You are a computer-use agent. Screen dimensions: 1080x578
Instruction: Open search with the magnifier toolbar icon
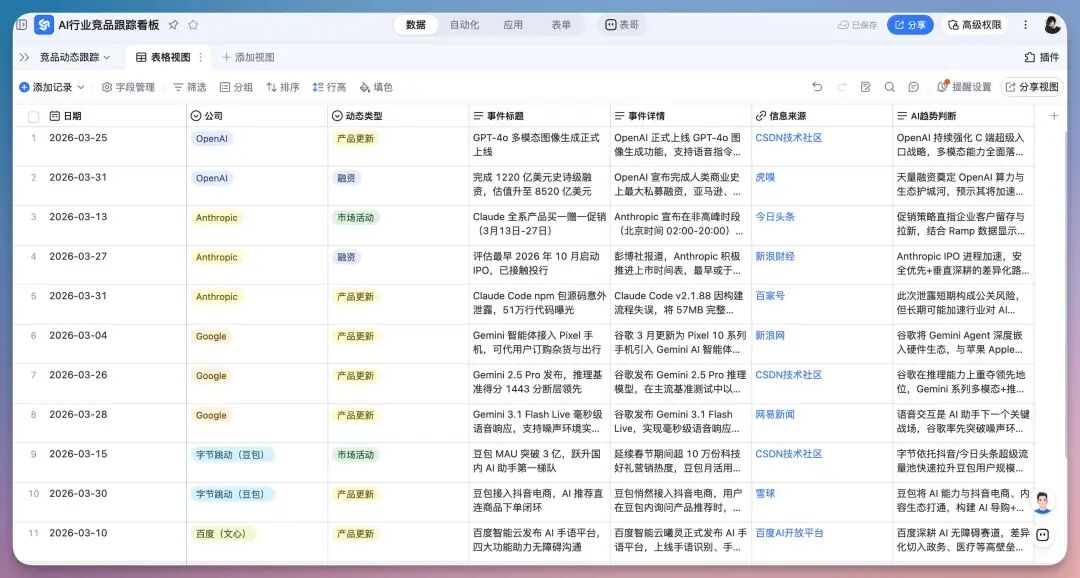pos(889,87)
